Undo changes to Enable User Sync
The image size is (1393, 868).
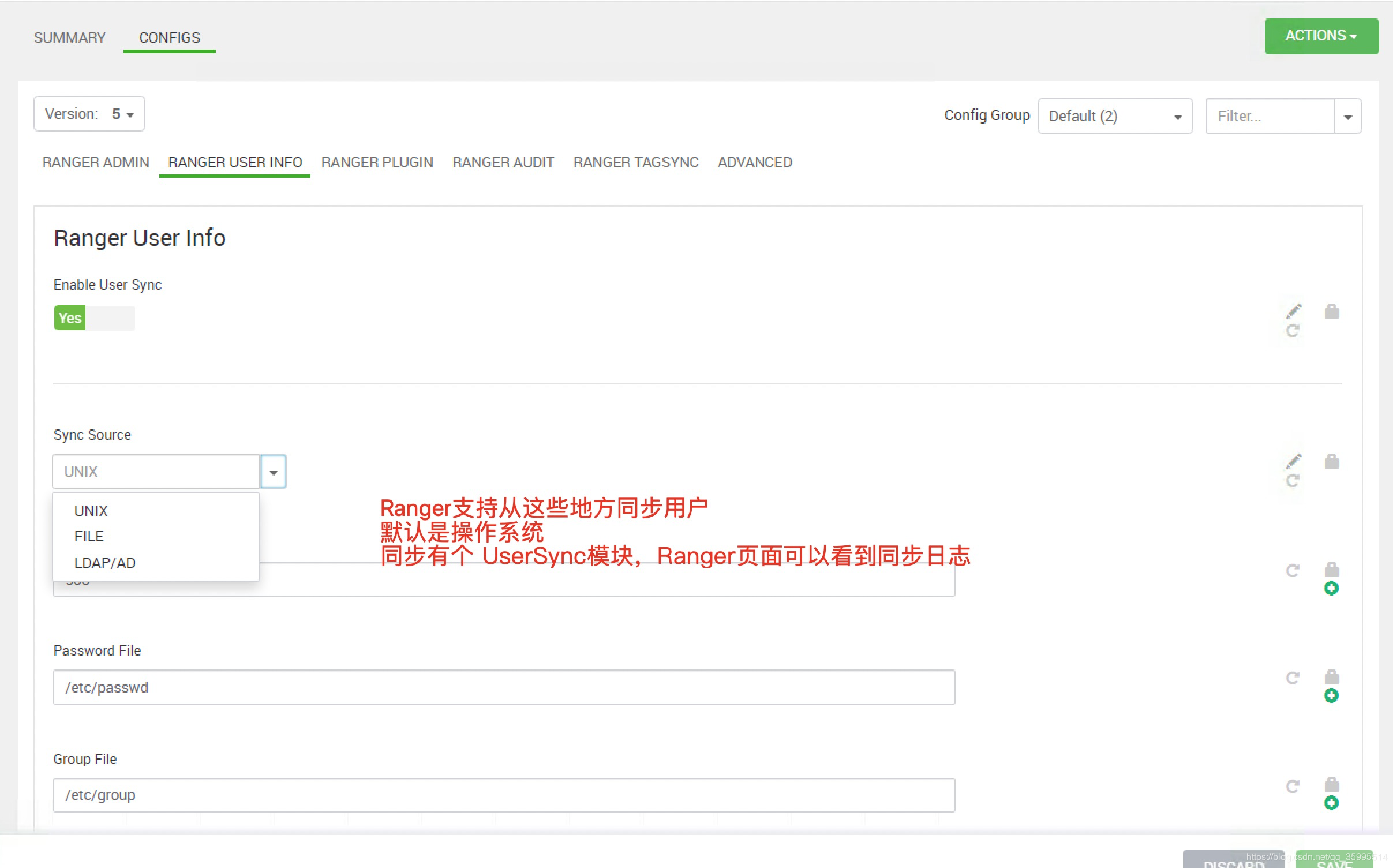click(1293, 331)
